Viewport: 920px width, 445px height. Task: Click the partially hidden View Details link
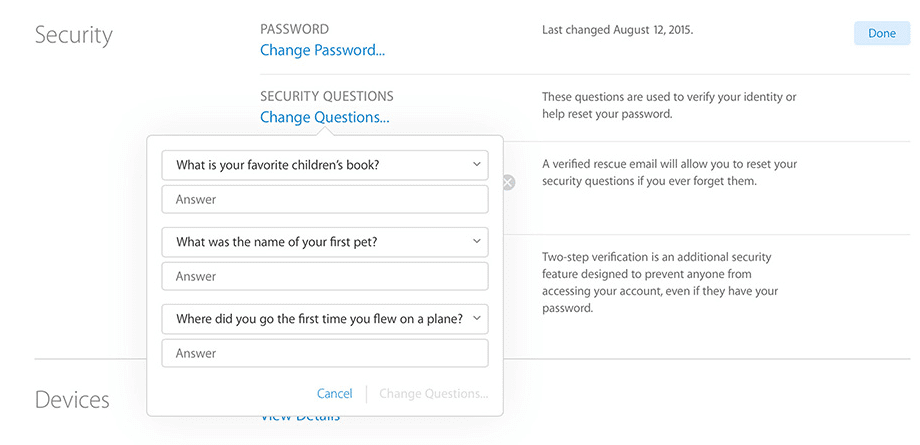tap(300, 417)
